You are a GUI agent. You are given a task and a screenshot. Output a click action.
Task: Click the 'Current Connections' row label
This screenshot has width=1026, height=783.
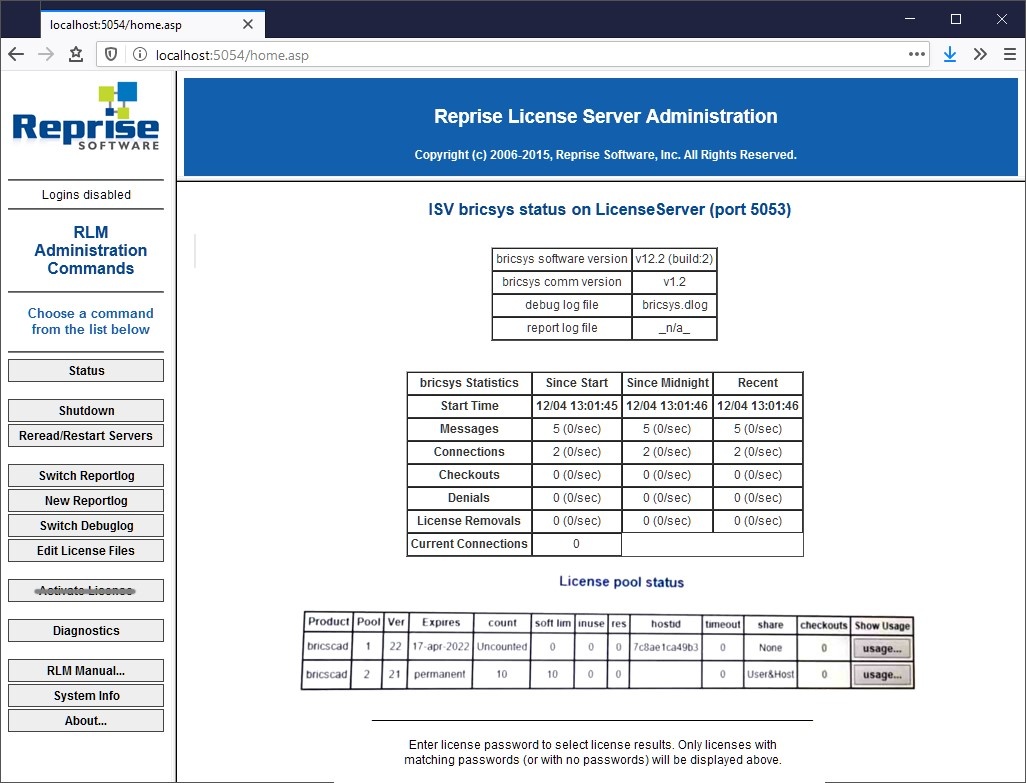[469, 544]
